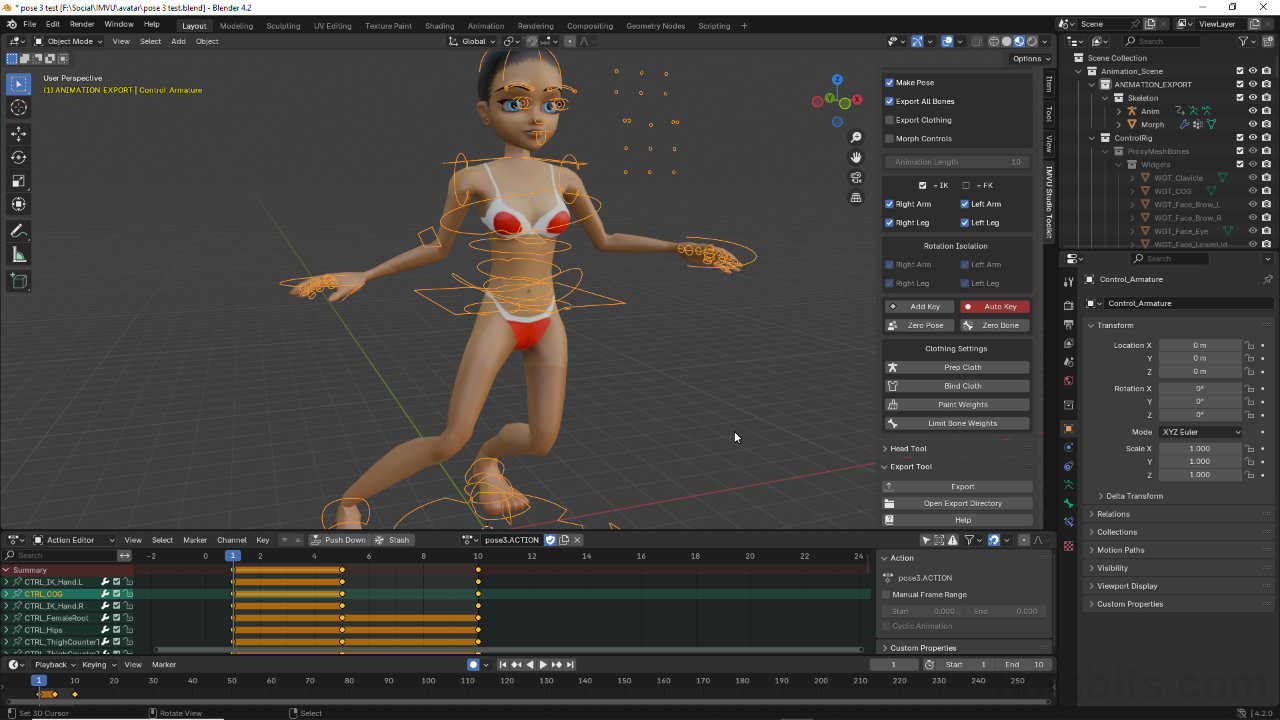Open XYZ Euler rotation mode dropdown
Viewport: 1280px width, 720px height.
[x=1201, y=432]
